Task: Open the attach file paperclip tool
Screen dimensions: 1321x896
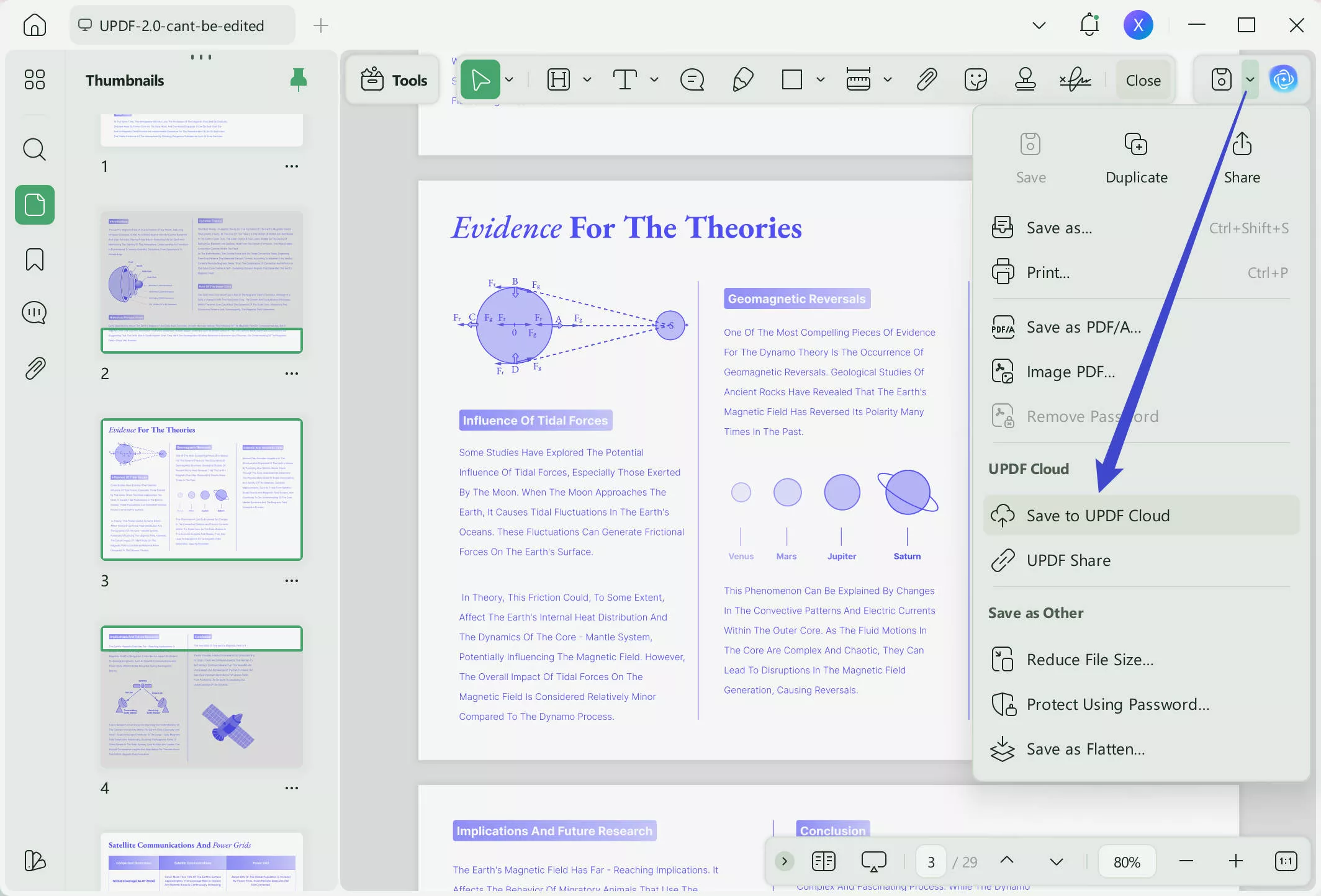Action: tap(926, 79)
